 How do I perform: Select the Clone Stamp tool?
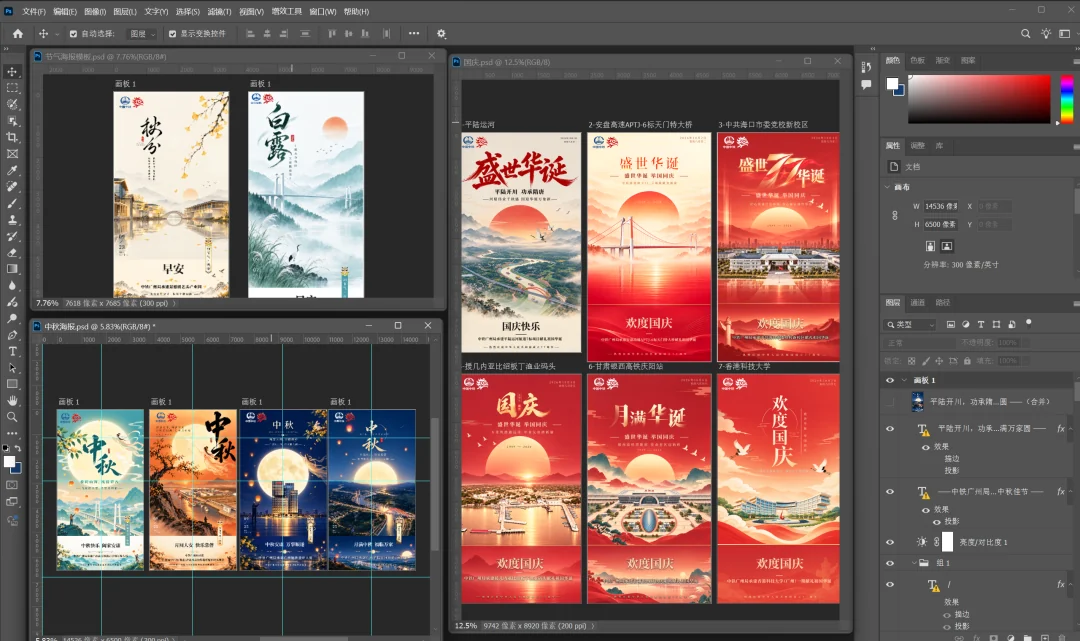[x=12, y=220]
